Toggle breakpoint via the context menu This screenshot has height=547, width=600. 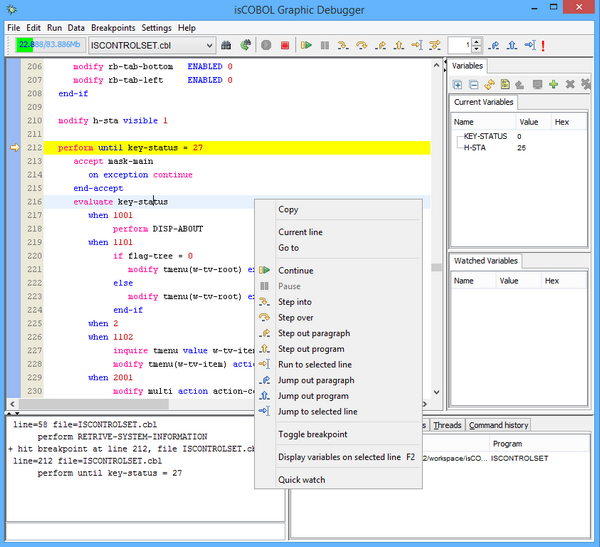click(312, 435)
